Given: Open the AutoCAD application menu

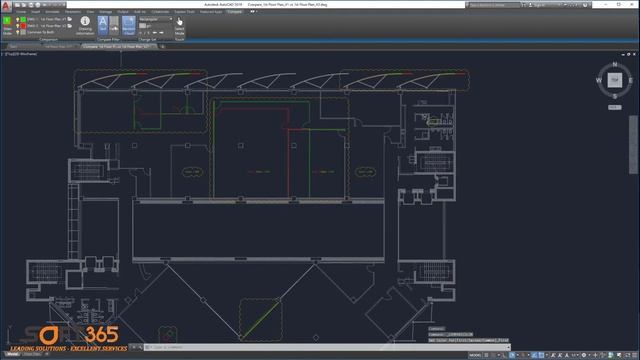Looking at the screenshot, I should tap(6, 6).
